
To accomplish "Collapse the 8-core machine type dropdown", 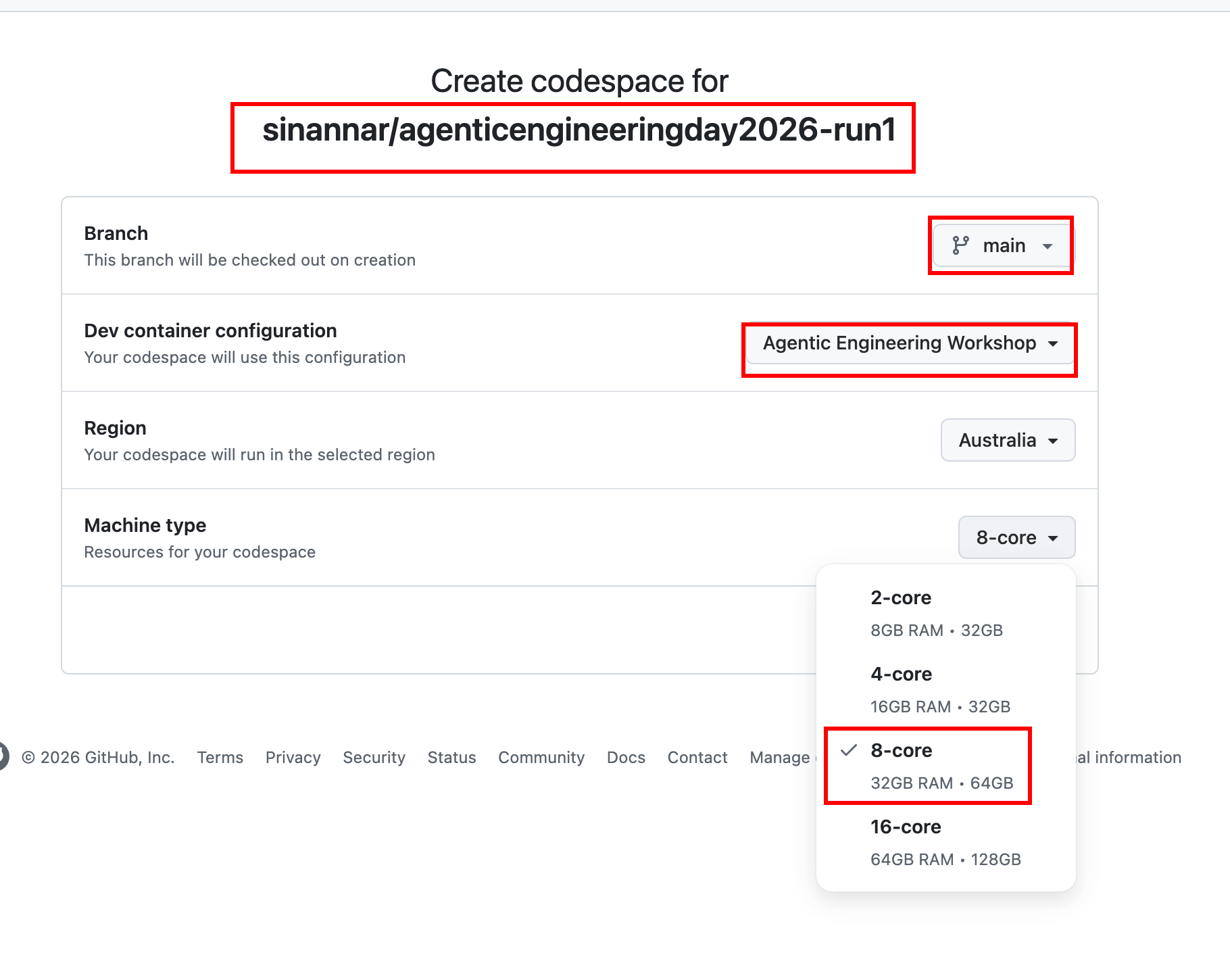I will coord(1016,537).
